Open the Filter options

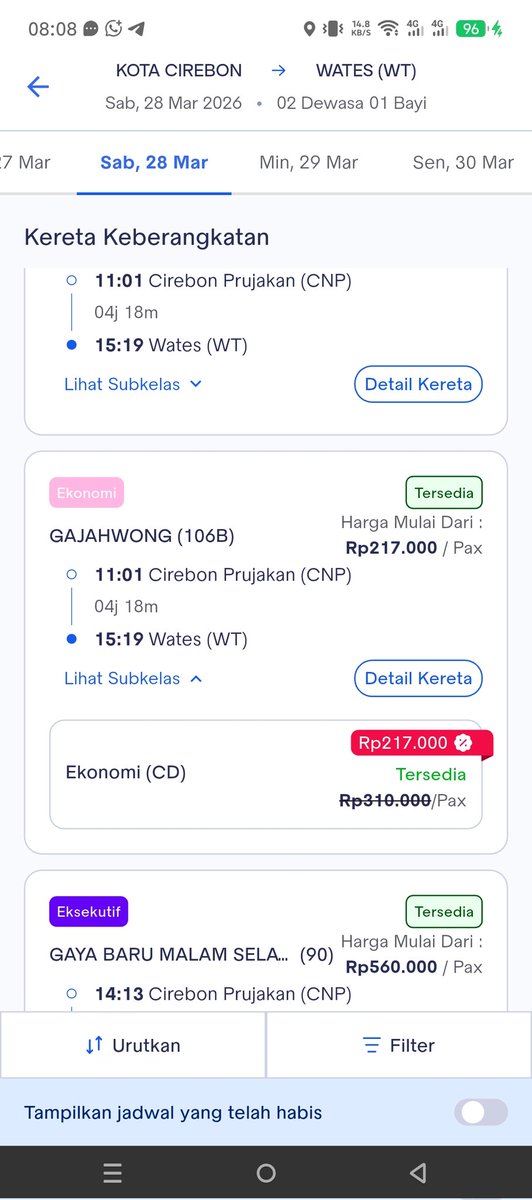click(399, 1046)
